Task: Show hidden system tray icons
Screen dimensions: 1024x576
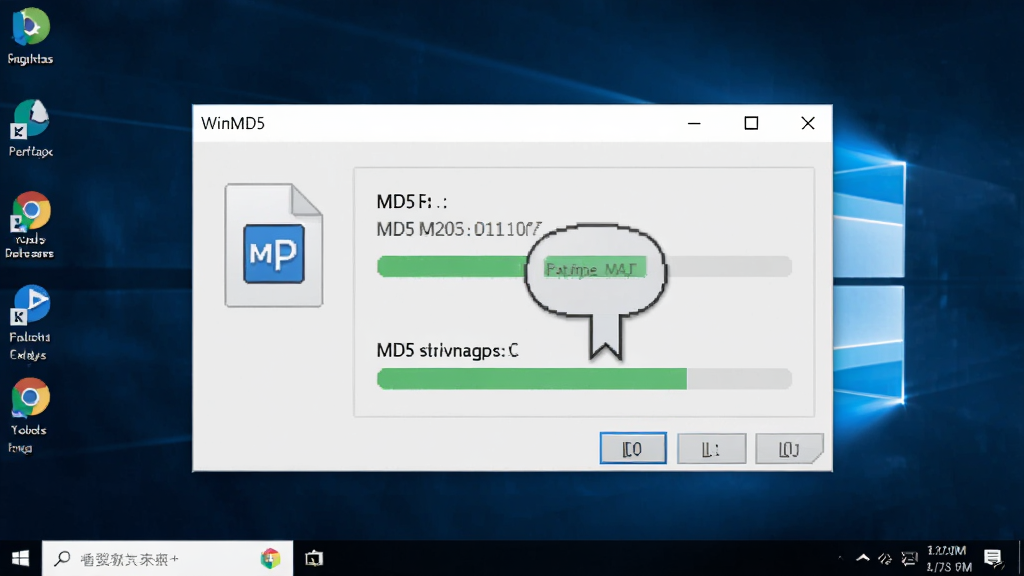Action: (863, 558)
